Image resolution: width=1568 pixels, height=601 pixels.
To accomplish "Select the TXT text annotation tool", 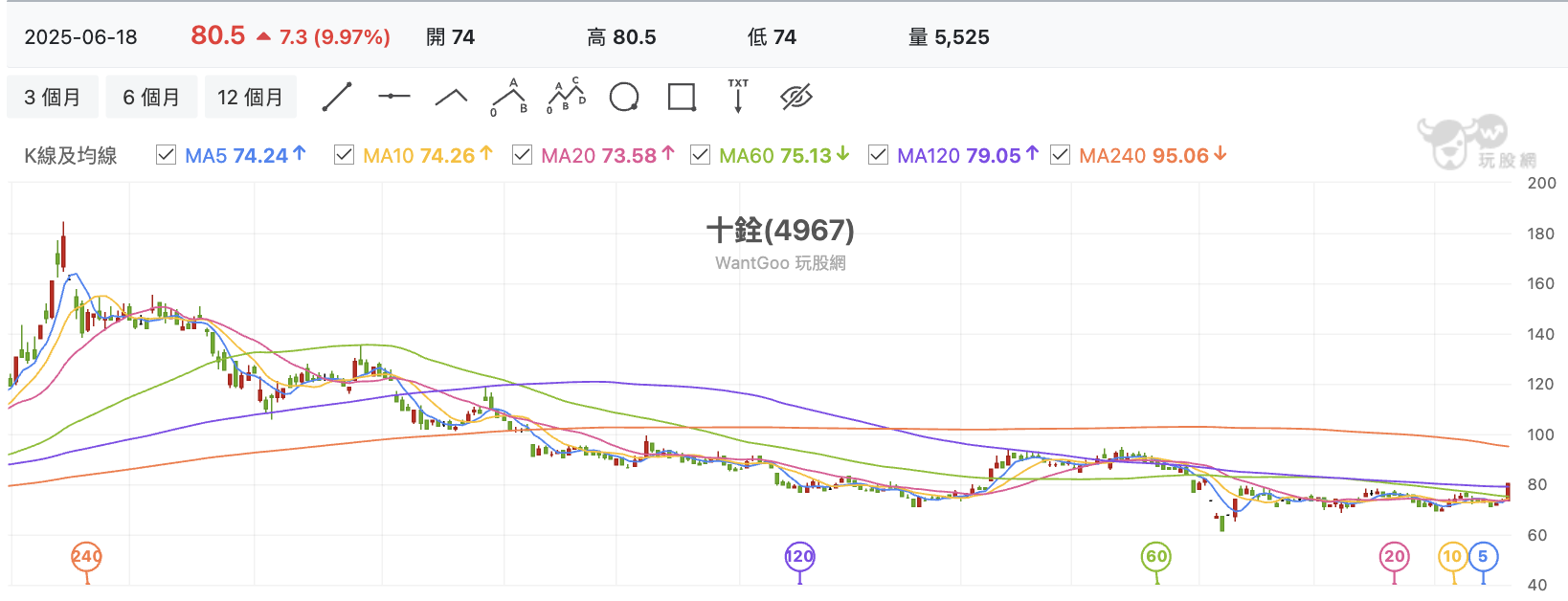I will tap(738, 96).
